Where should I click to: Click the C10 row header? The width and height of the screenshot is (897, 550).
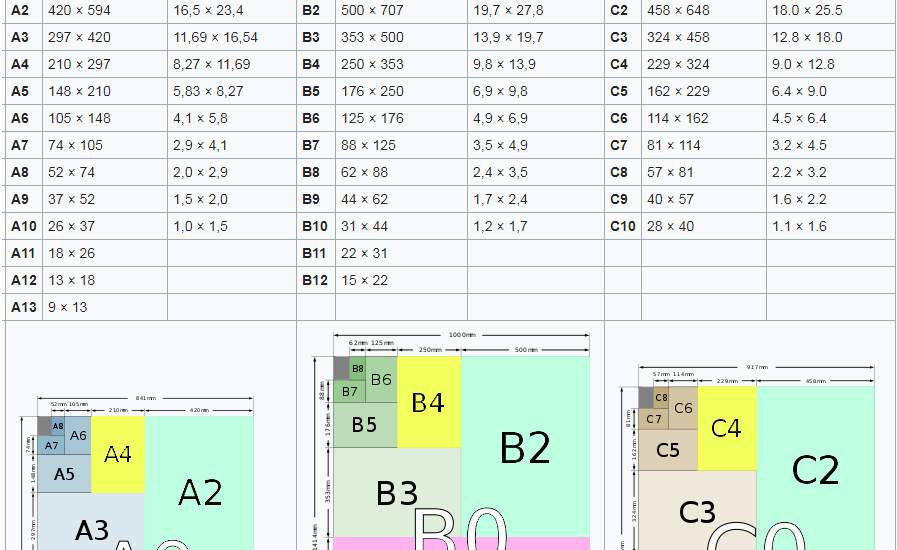click(623, 226)
